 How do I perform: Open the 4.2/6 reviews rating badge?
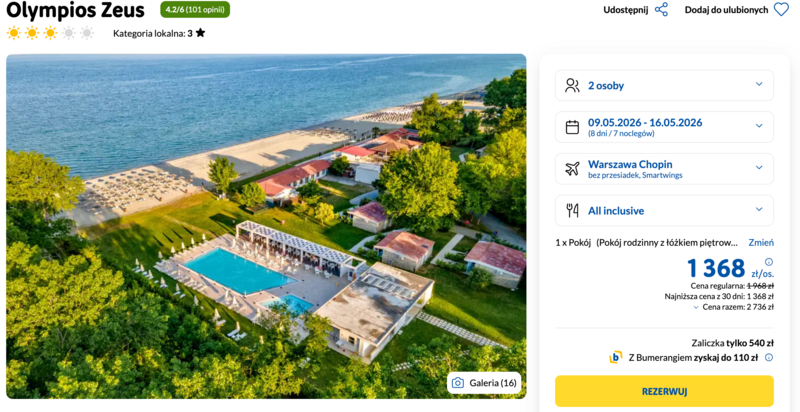point(195,10)
